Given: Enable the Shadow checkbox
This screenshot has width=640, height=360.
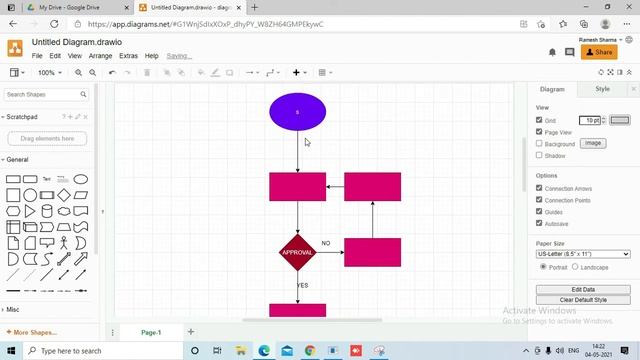Looking at the screenshot, I should pyautogui.click(x=539, y=155).
